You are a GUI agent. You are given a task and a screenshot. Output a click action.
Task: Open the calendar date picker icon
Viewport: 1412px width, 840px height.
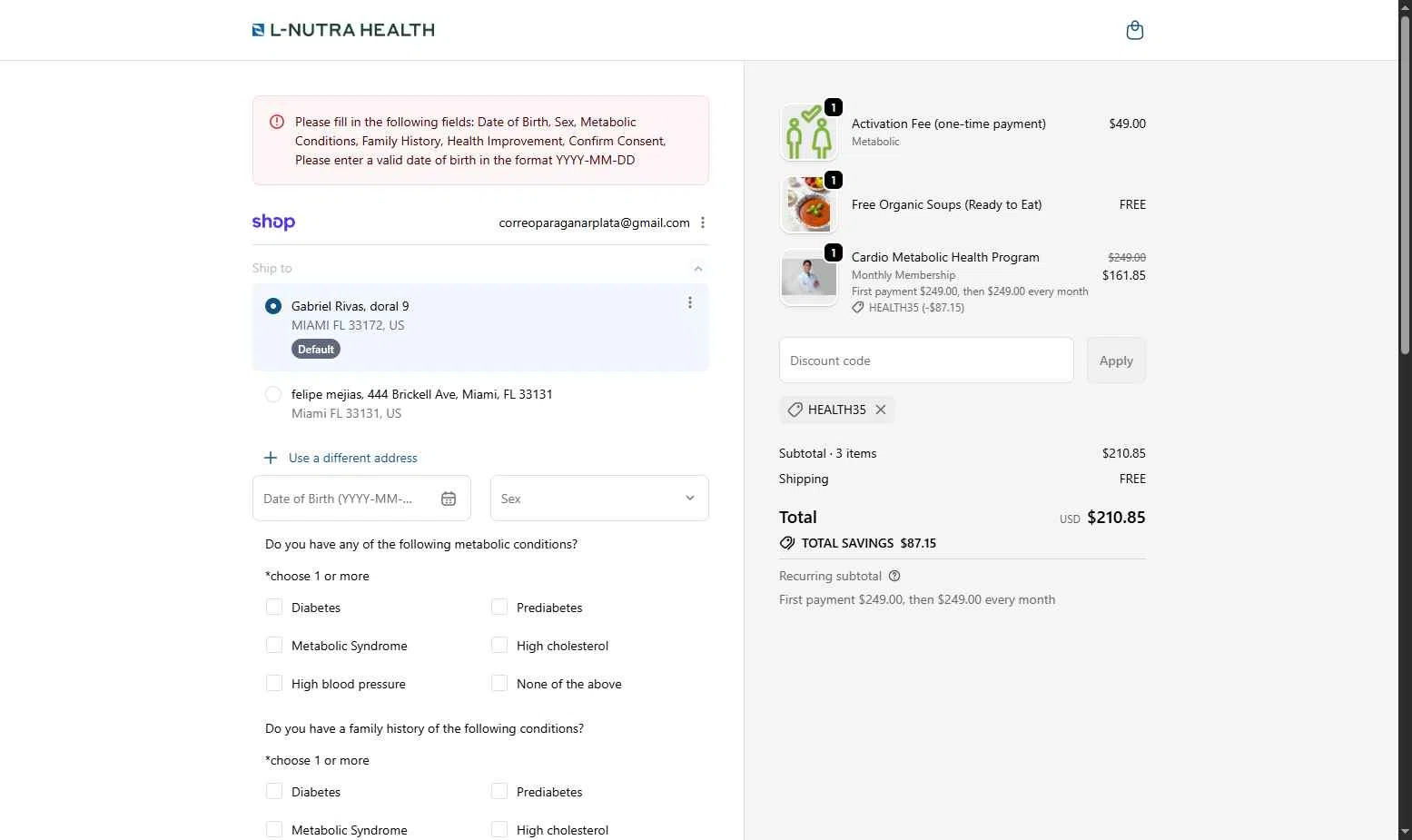coord(449,499)
